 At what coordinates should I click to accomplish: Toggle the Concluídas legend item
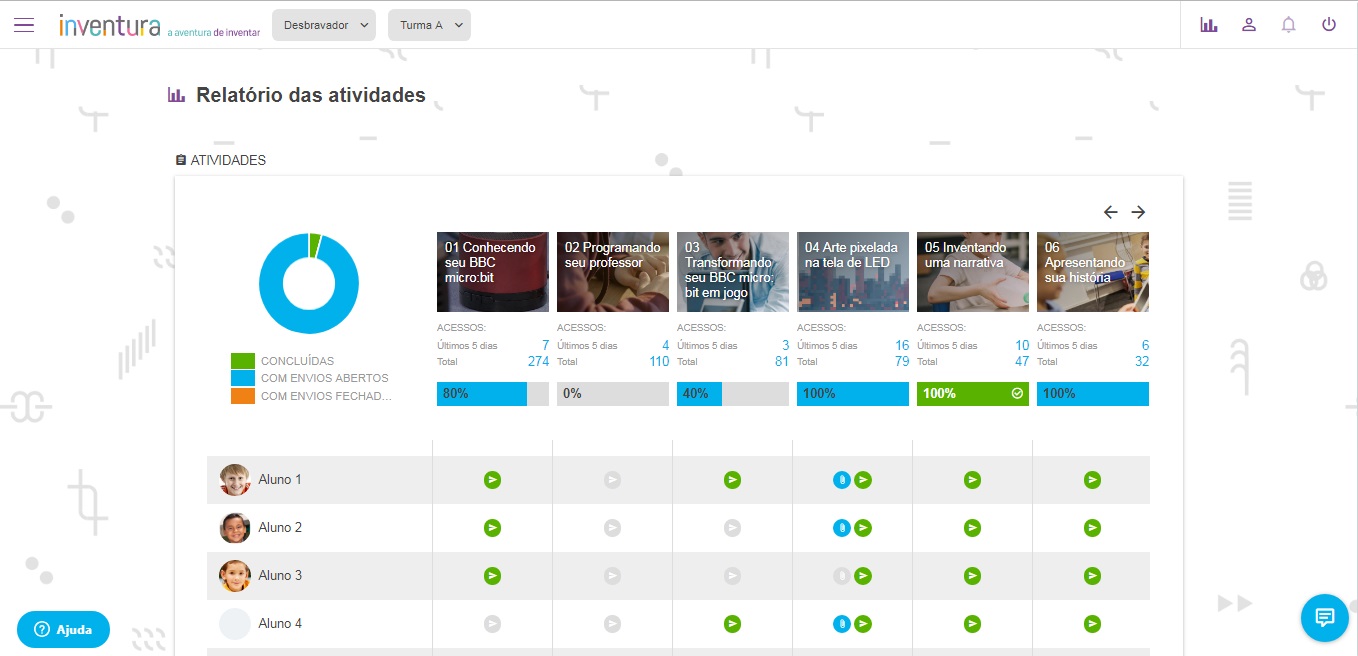pyautogui.click(x=297, y=361)
